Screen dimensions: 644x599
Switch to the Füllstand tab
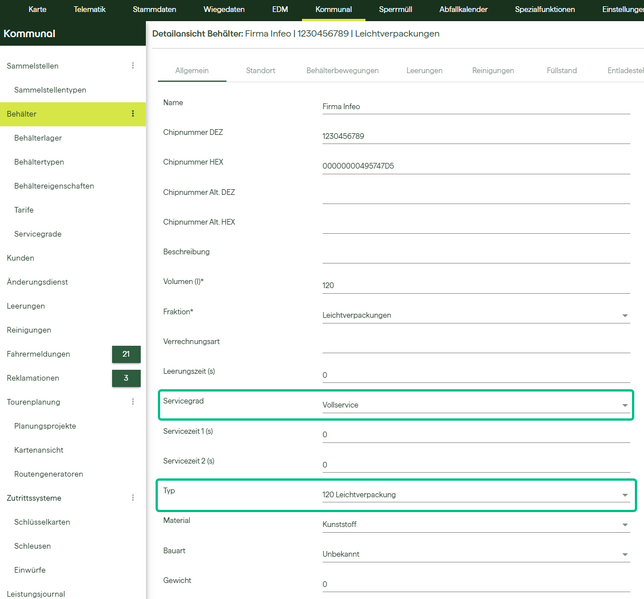tap(561, 71)
